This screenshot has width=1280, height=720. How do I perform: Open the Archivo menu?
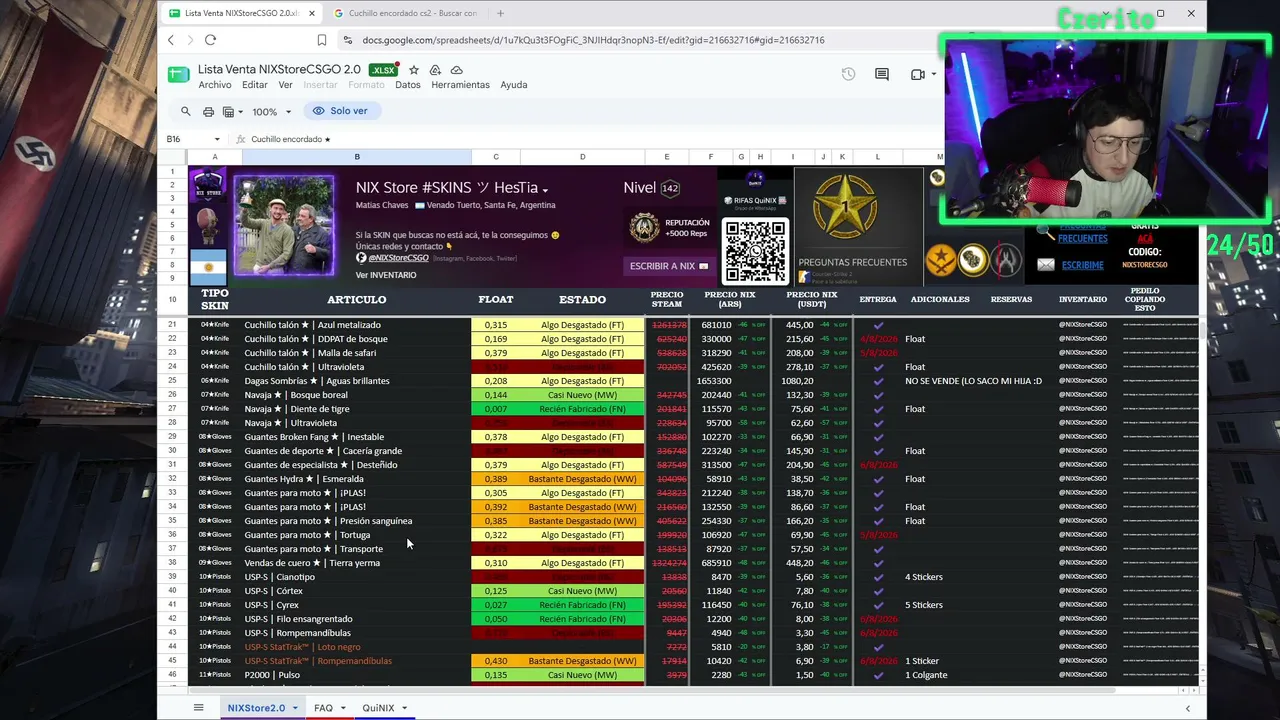click(x=215, y=85)
